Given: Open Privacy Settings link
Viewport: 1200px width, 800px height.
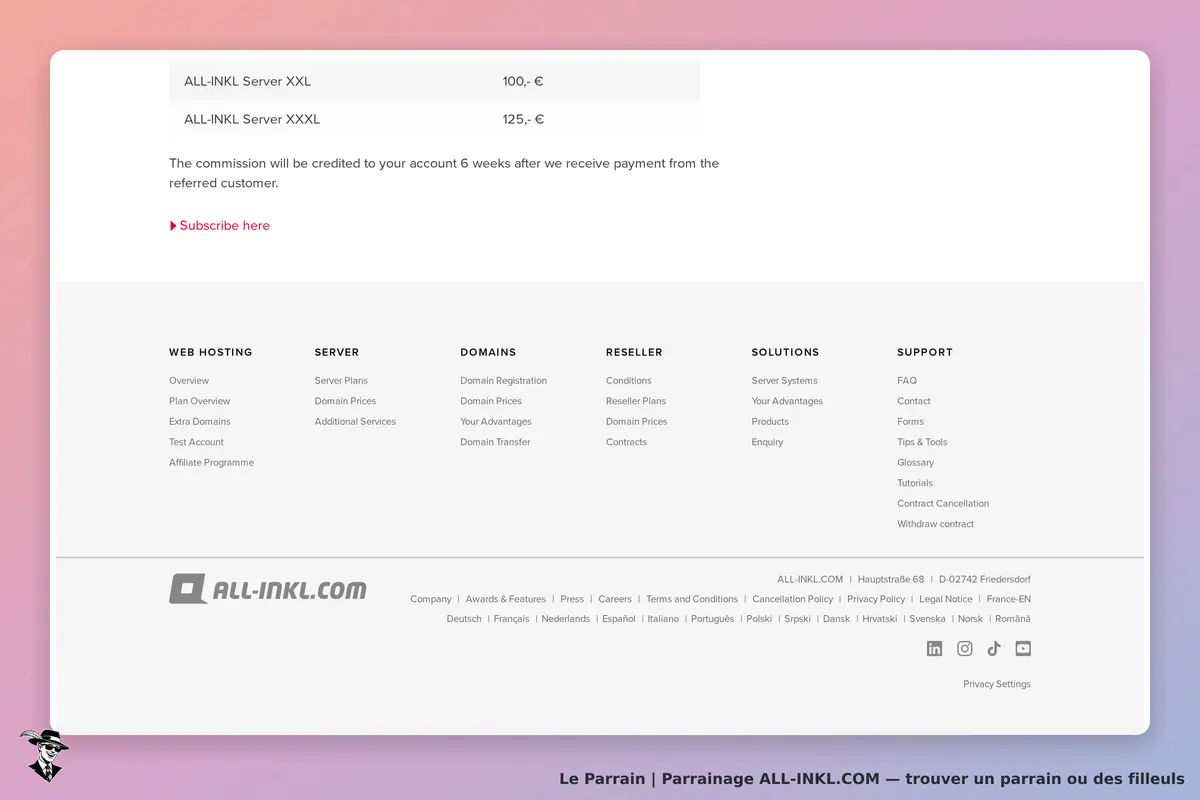Looking at the screenshot, I should point(997,684).
